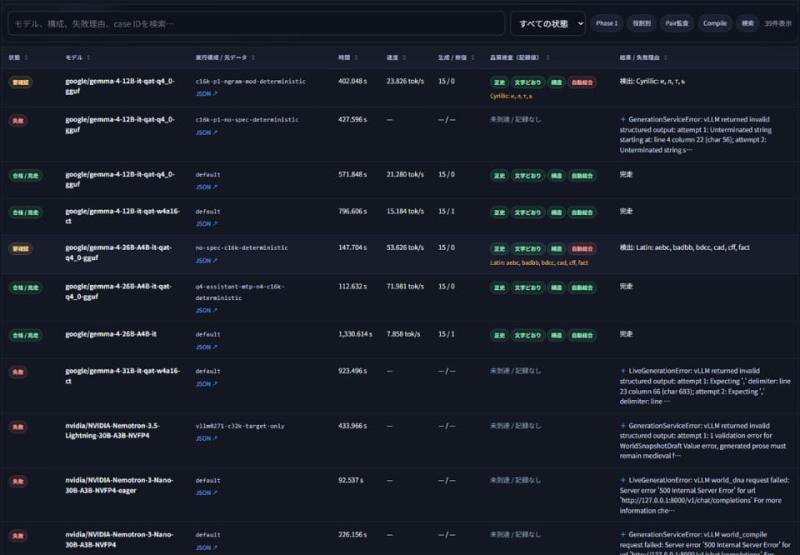The width and height of the screenshot is (800, 555).
Task: Click sort icon beside 時間 header
Action: pos(356,58)
